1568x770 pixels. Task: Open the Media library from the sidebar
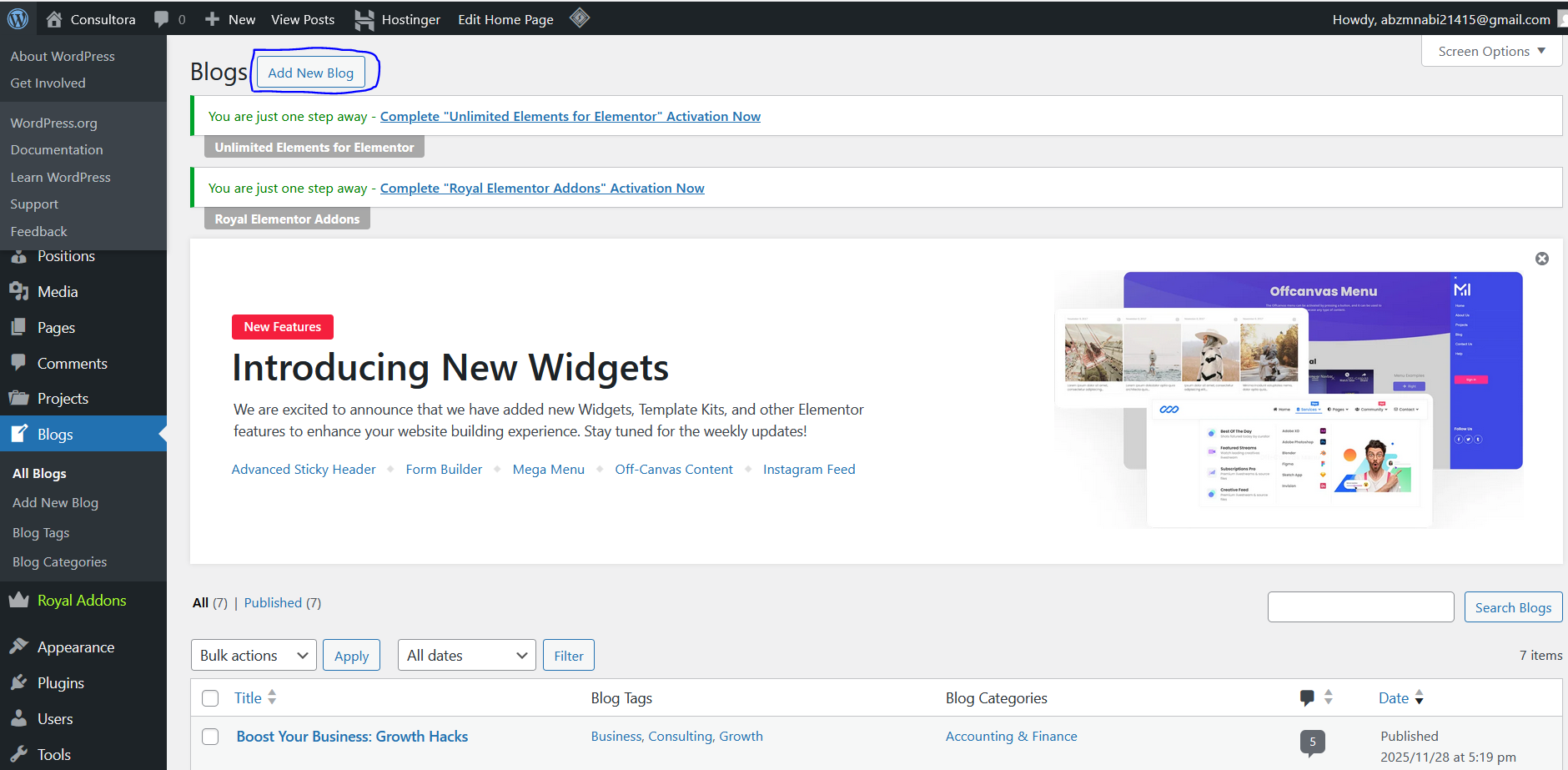20,291
